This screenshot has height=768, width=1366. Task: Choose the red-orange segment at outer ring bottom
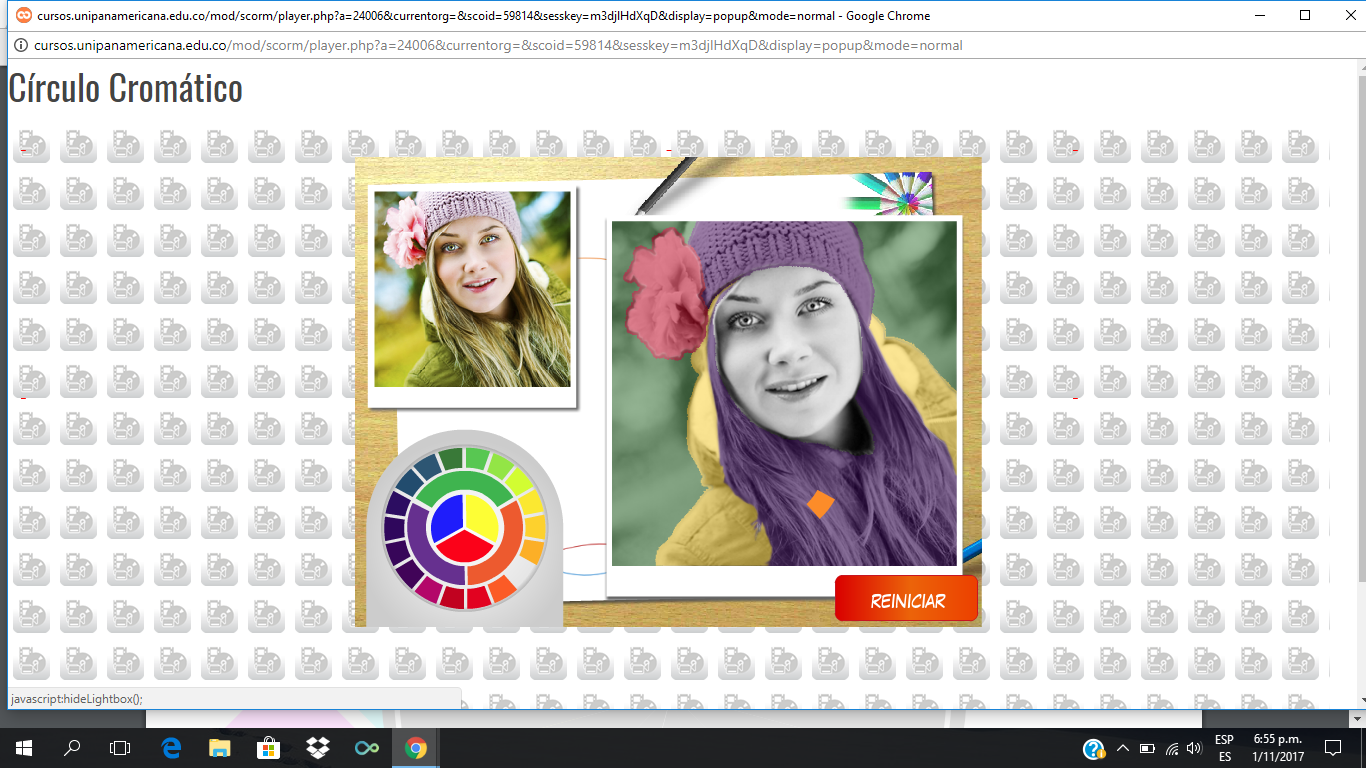tap(501, 589)
